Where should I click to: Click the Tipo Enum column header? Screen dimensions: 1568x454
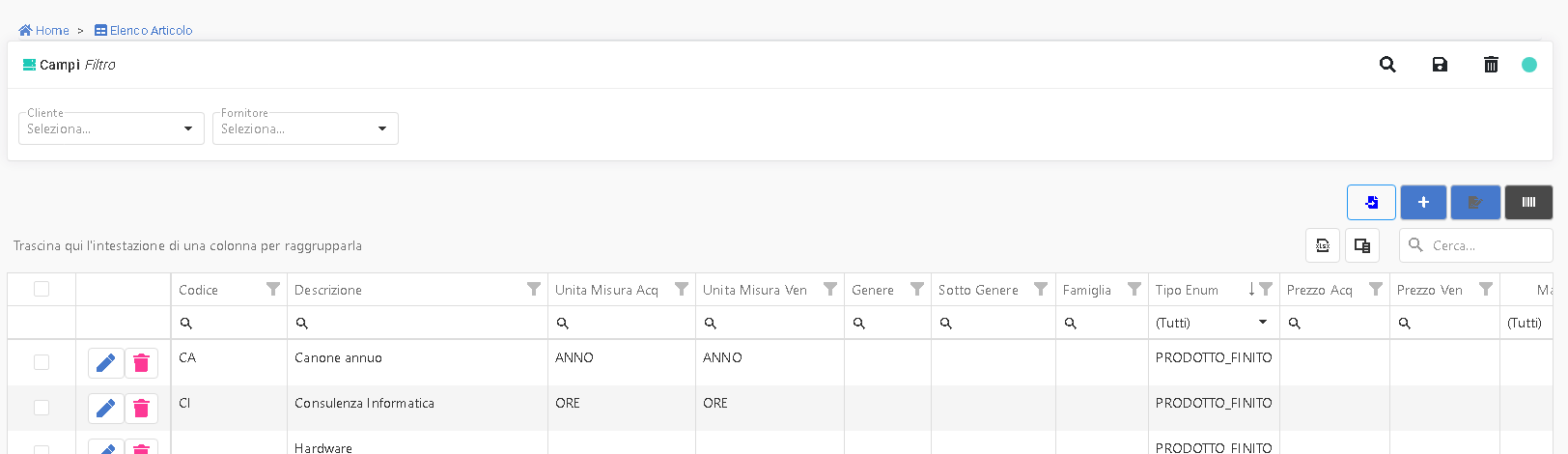point(1187,290)
